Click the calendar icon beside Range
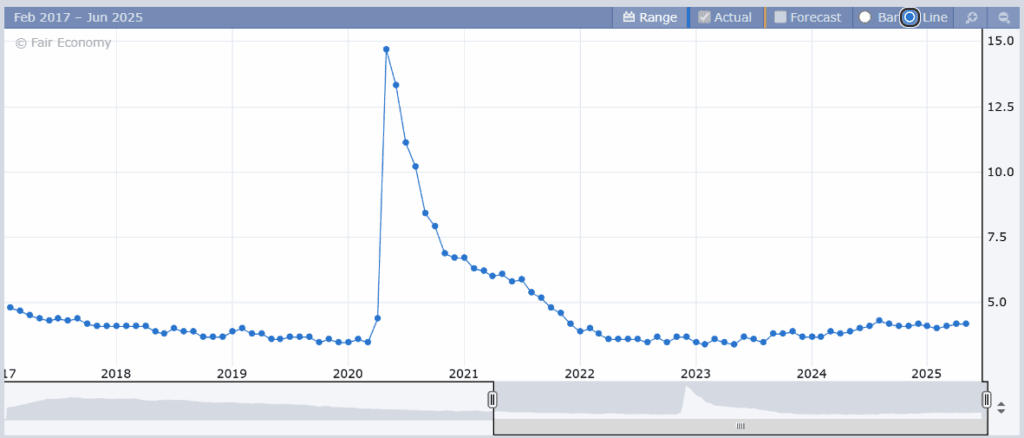This screenshot has width=1024, height=438. tap(629, 18)
